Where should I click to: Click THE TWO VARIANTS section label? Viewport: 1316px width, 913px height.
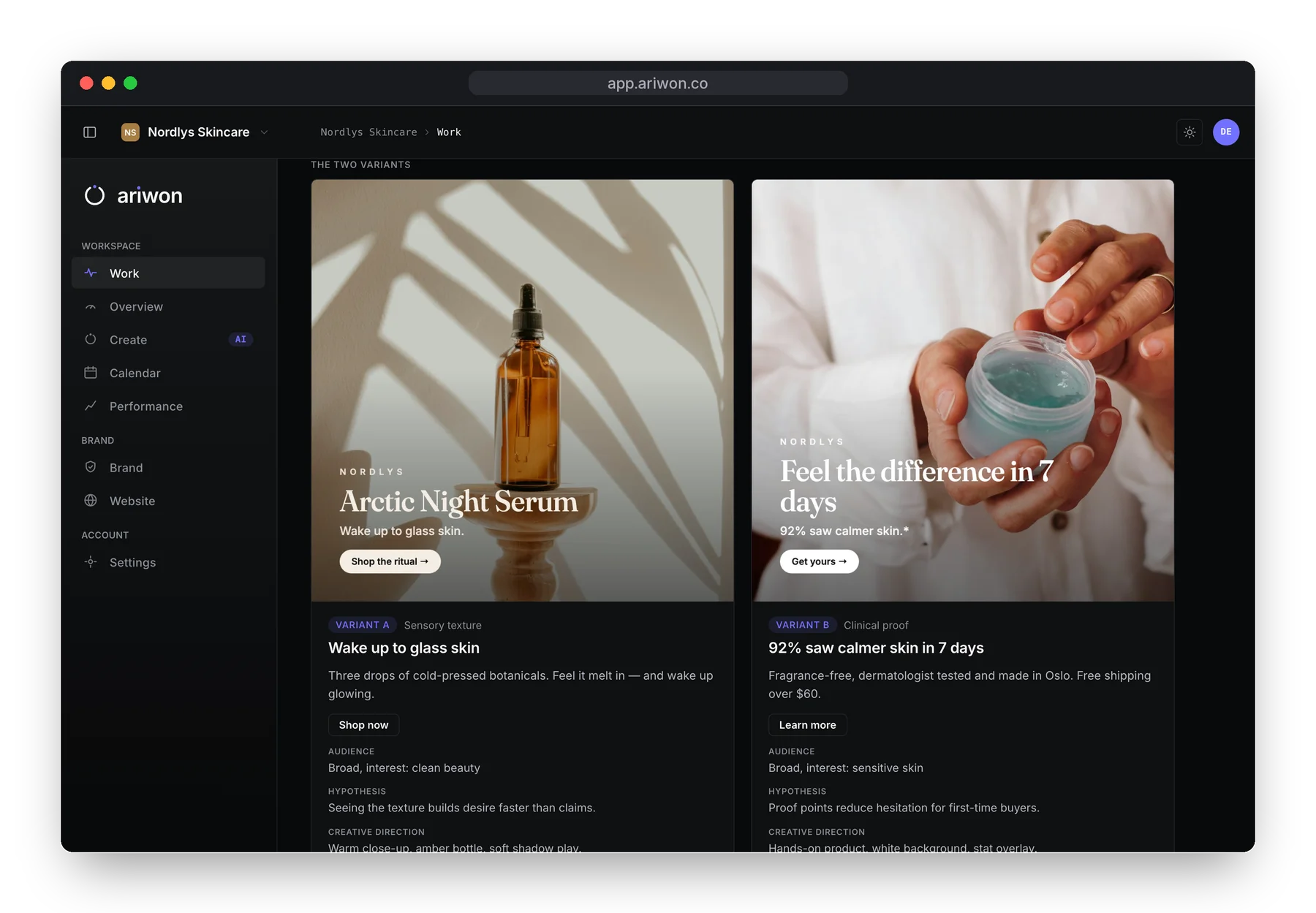(x=360, y=165)
